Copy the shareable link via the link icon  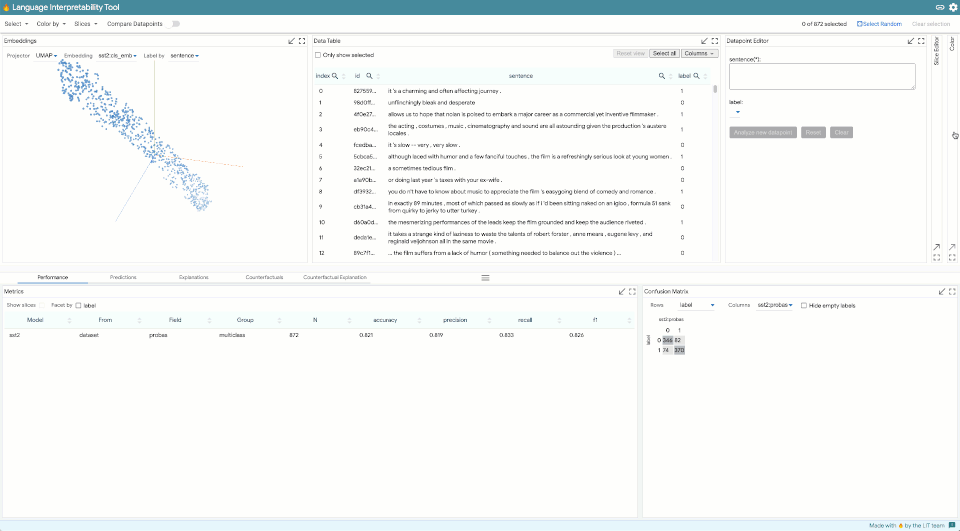(x=940, y=7)
